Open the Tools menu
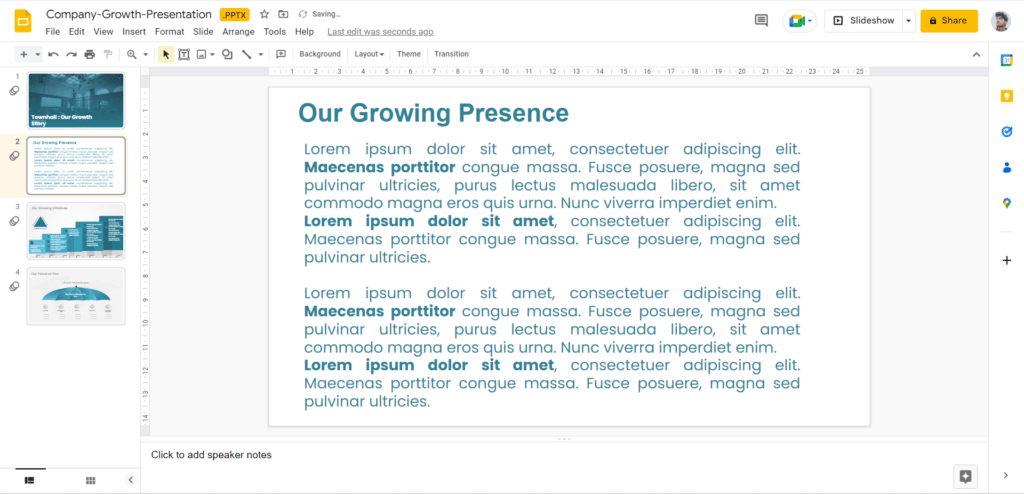 275,31
